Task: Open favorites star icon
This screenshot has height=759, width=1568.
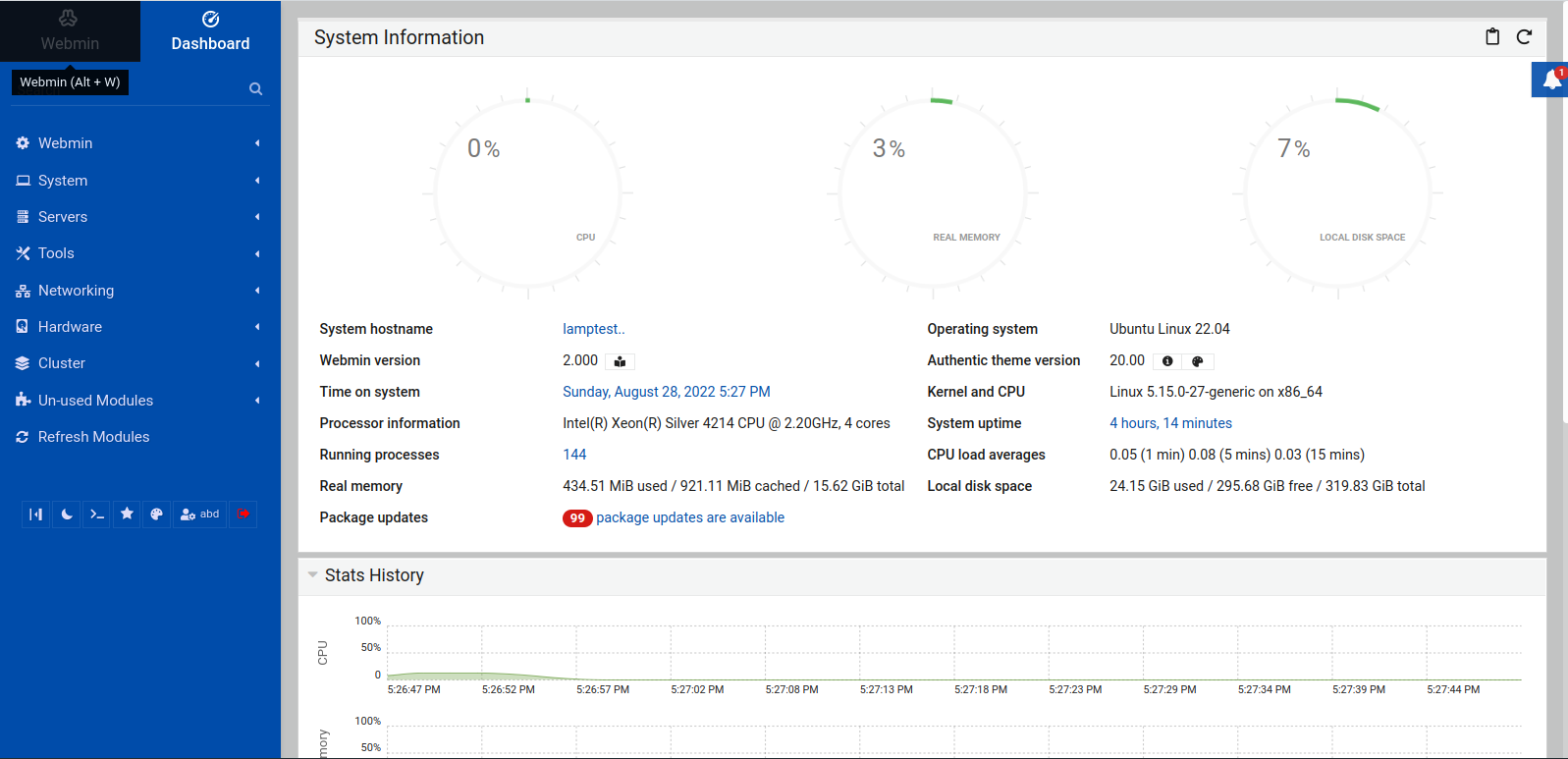Action: [x=127, y=515]
